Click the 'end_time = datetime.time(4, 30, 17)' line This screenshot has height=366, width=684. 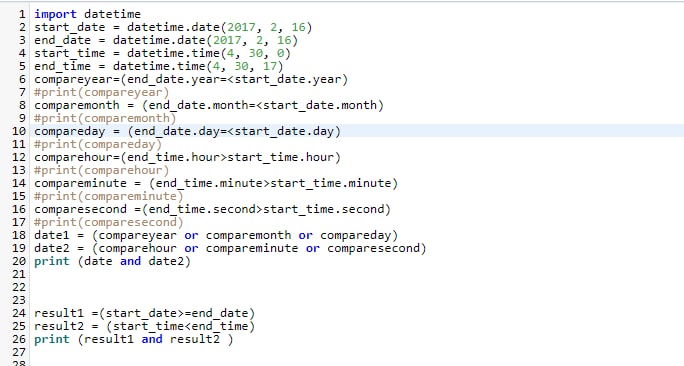point(159,66)
